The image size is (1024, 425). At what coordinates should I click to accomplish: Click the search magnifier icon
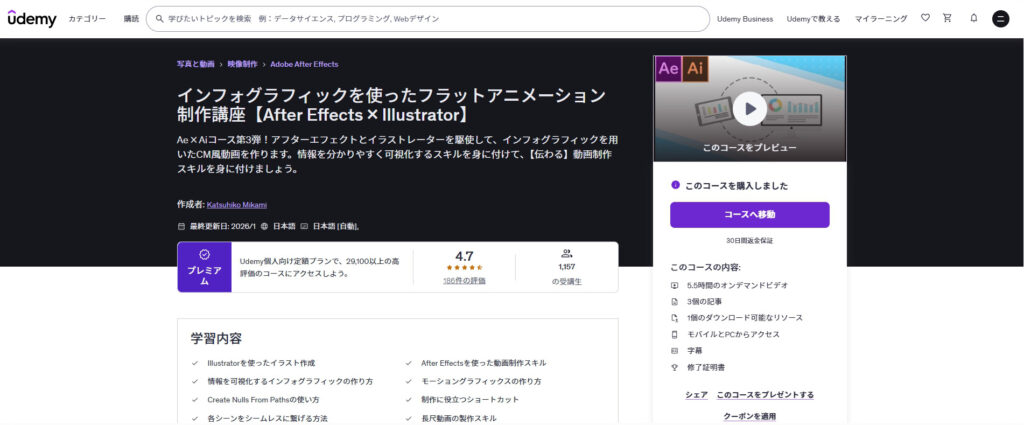pyautogui.click(x=159, y=19)
